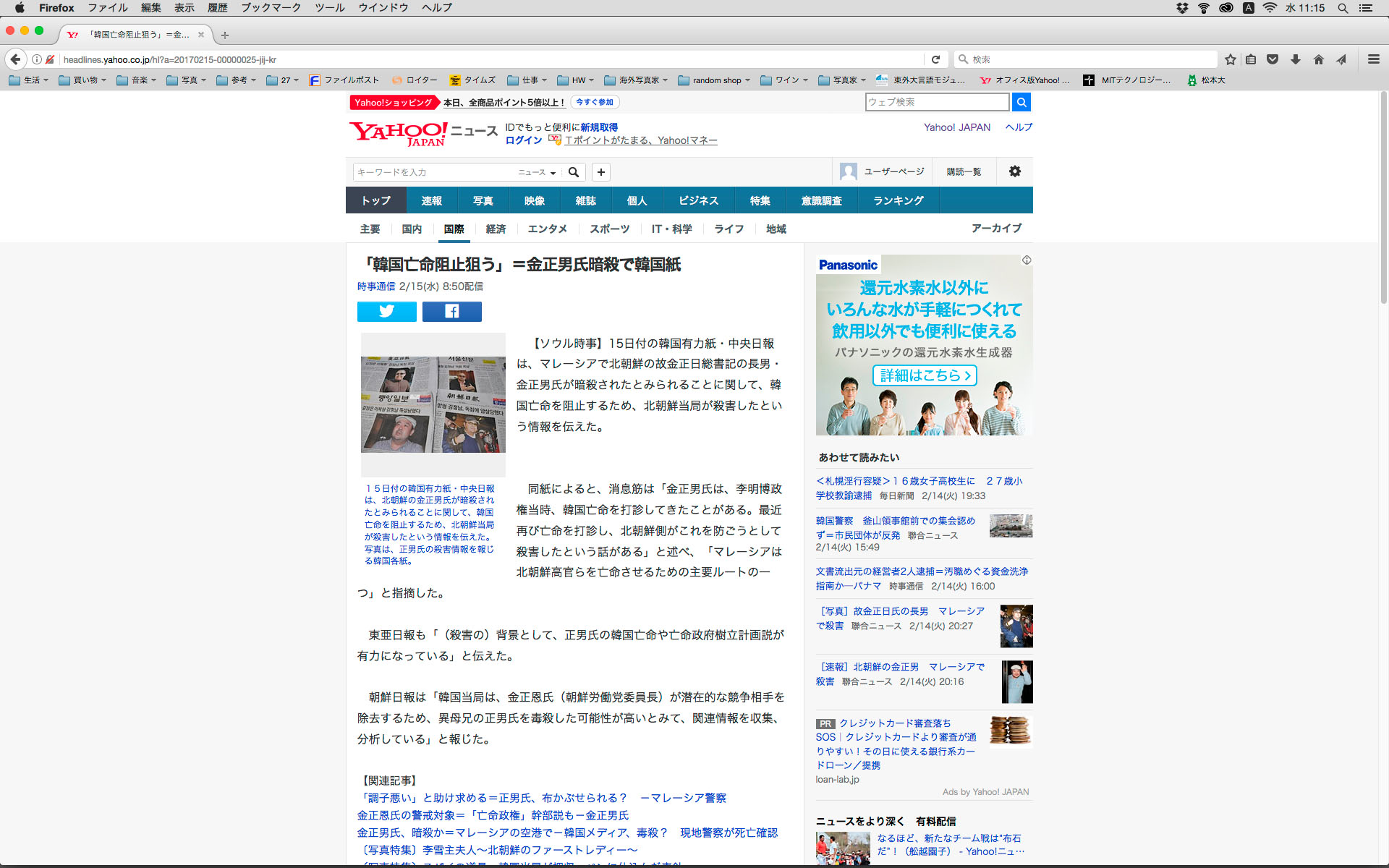Expand the 生活 bookmarks folder

[x=29, y=80]
